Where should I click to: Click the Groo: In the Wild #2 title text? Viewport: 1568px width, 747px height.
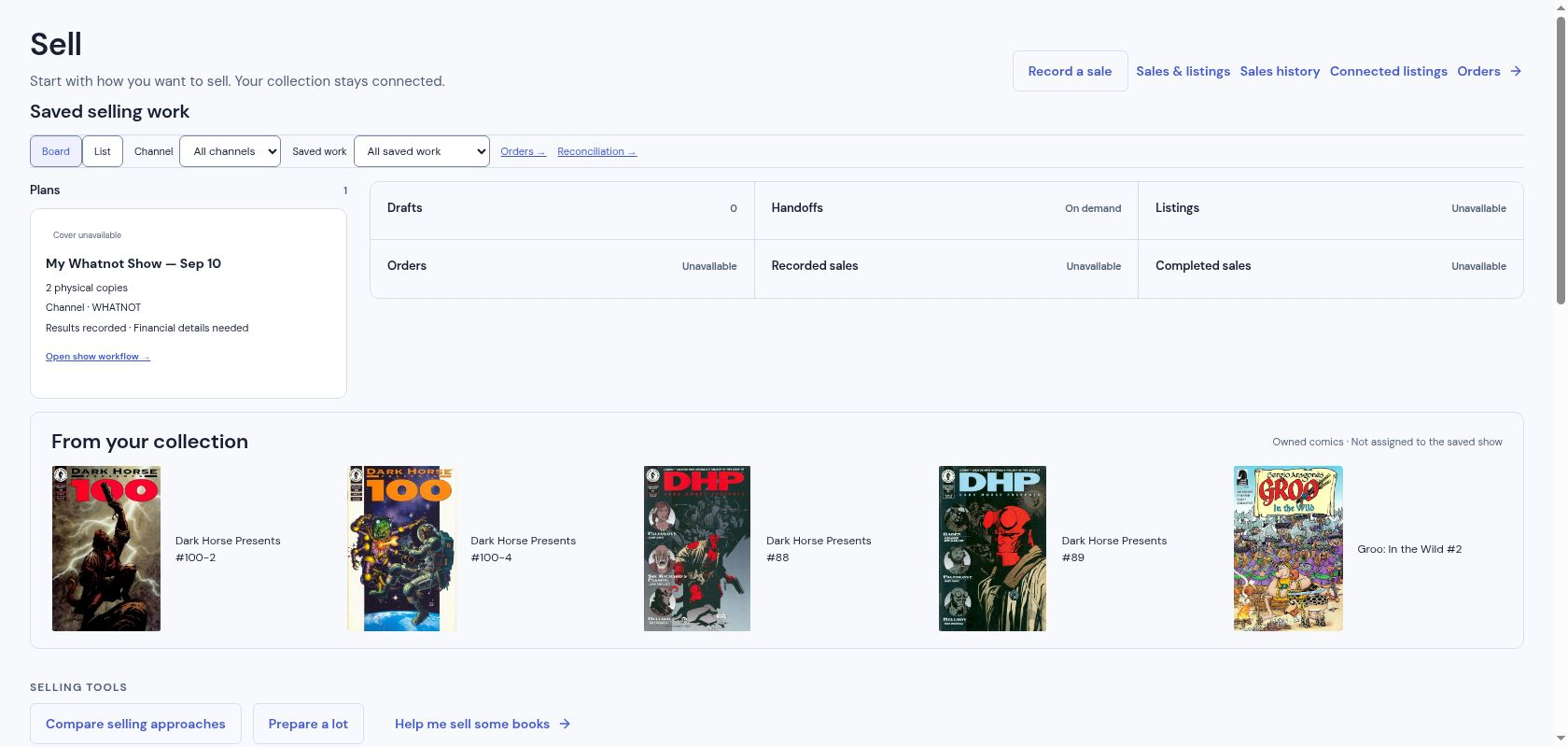(x=1409, y=549)
